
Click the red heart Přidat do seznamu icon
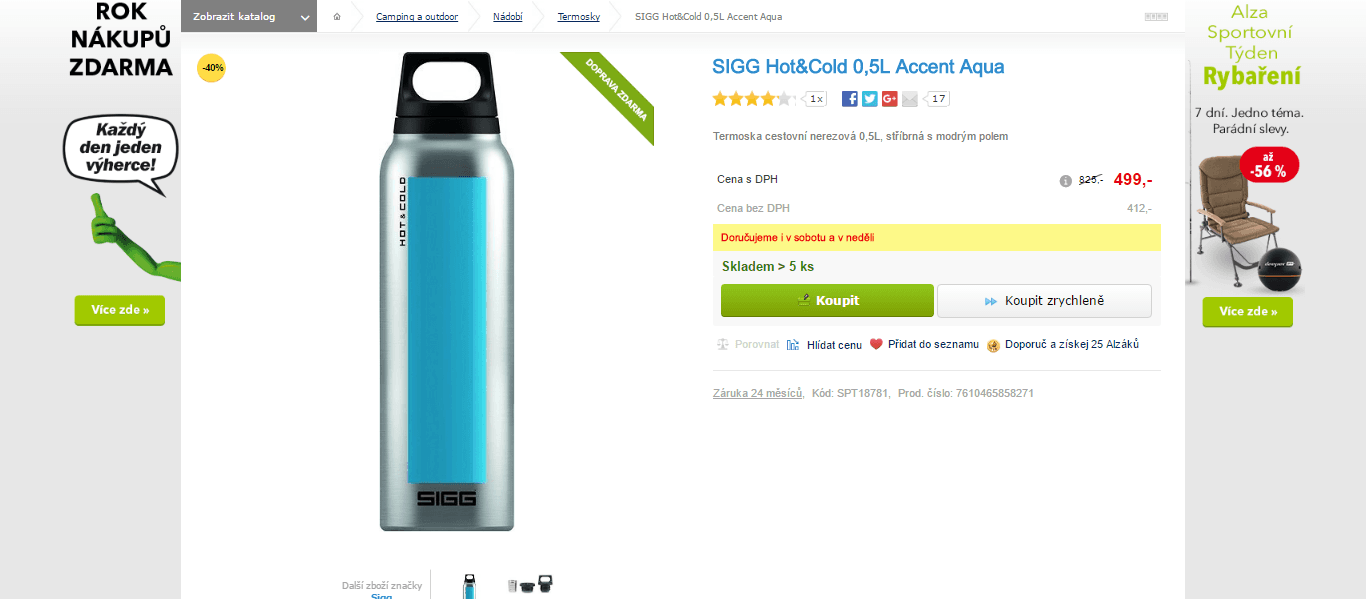pos(876,344)
